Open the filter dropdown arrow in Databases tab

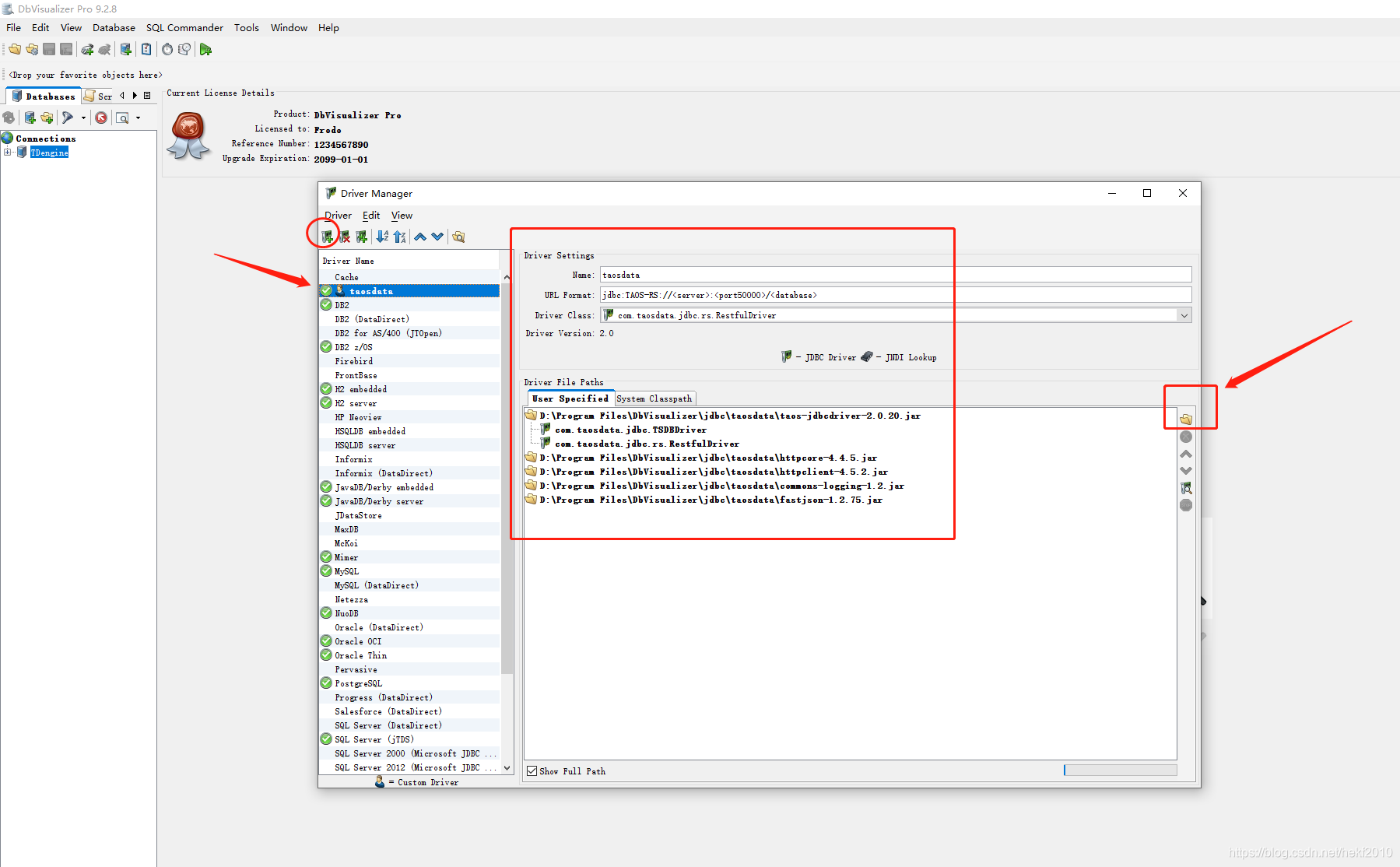coord(83,118)
